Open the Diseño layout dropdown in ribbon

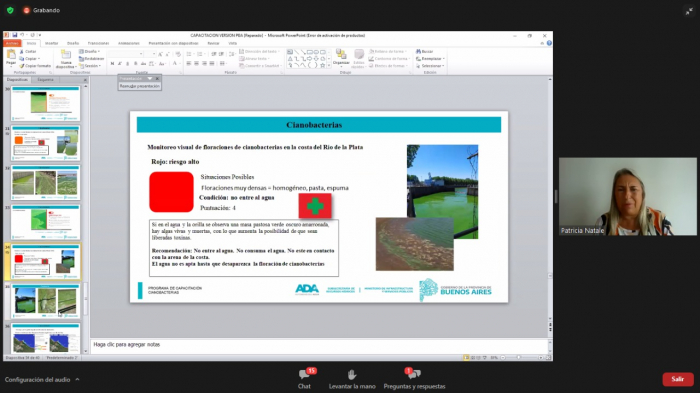(89, 51)
